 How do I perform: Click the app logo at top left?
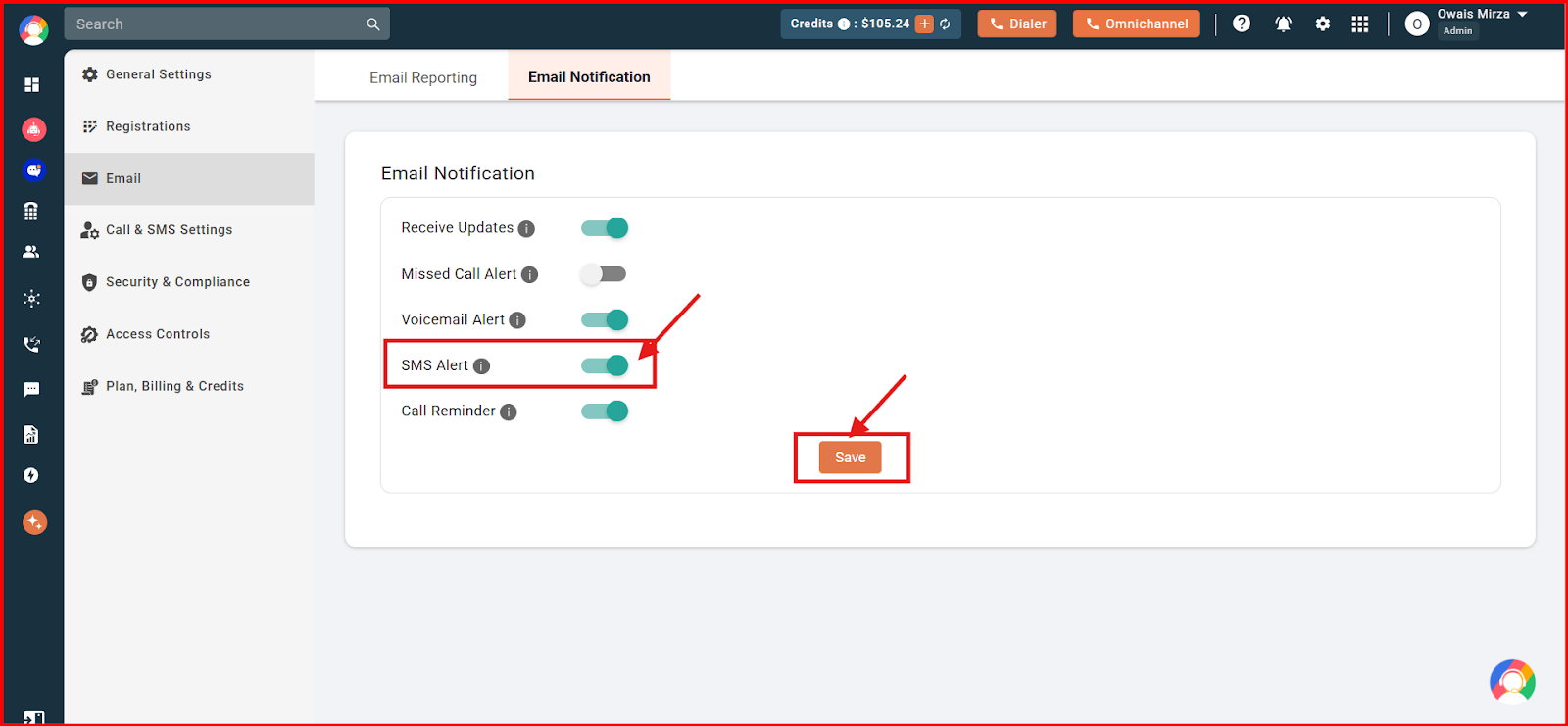point(33,29)
